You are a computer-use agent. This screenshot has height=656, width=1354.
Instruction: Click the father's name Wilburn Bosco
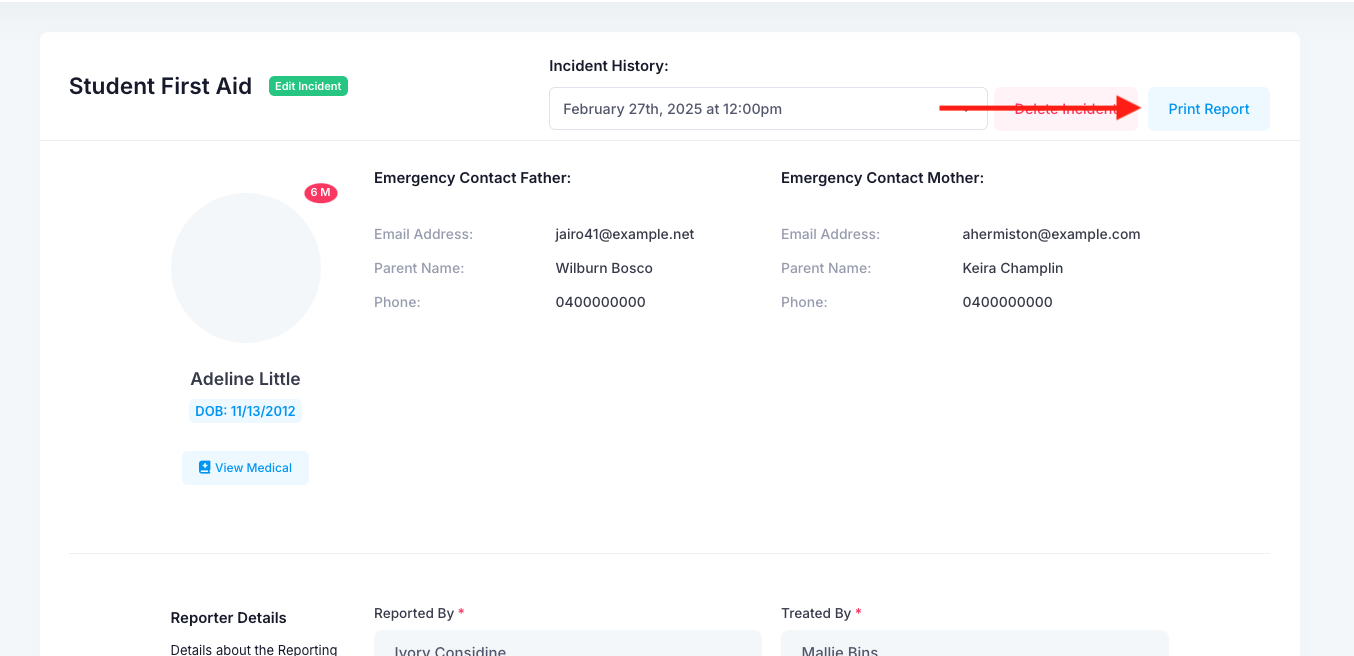tap(604, 268)
